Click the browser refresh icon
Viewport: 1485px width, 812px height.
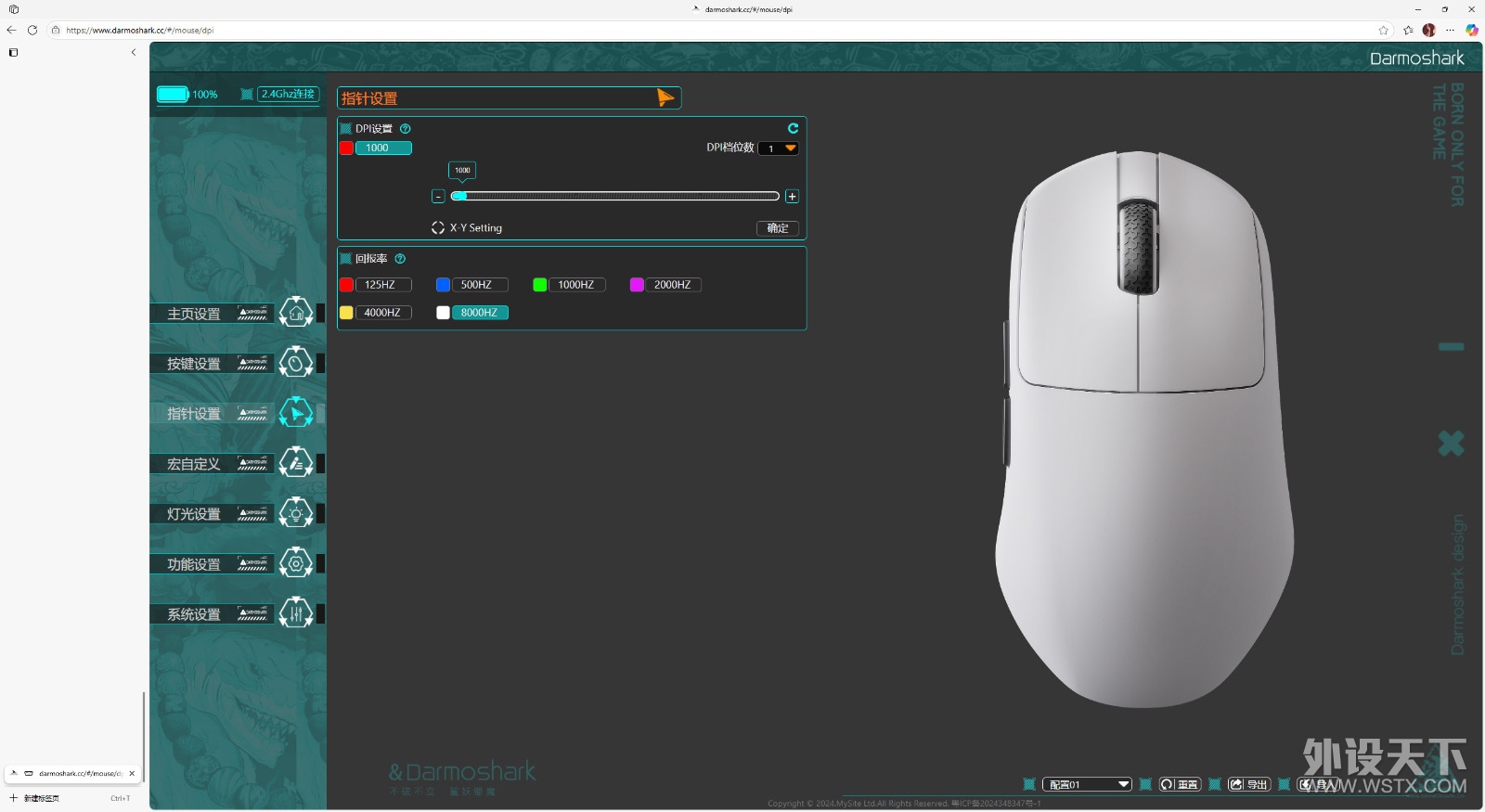(x=32, y=30)
